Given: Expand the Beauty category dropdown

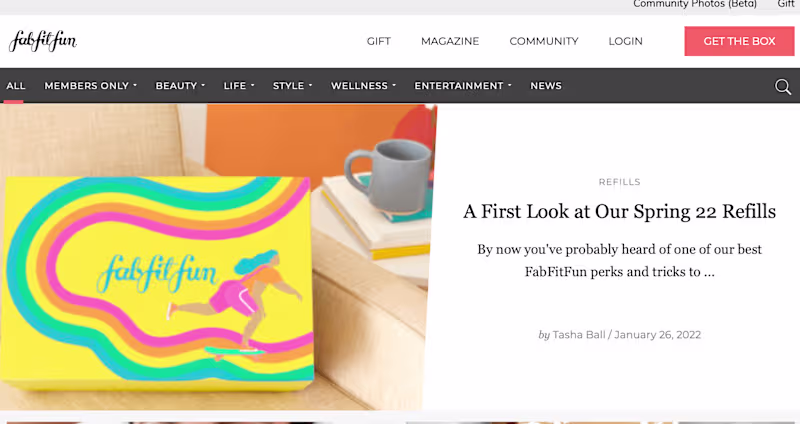Looking at the screenshot, I should tap(180, 86).
